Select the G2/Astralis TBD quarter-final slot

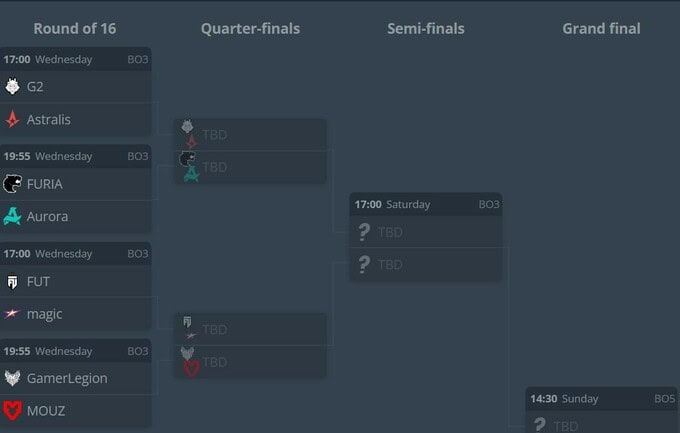[251, 134]
